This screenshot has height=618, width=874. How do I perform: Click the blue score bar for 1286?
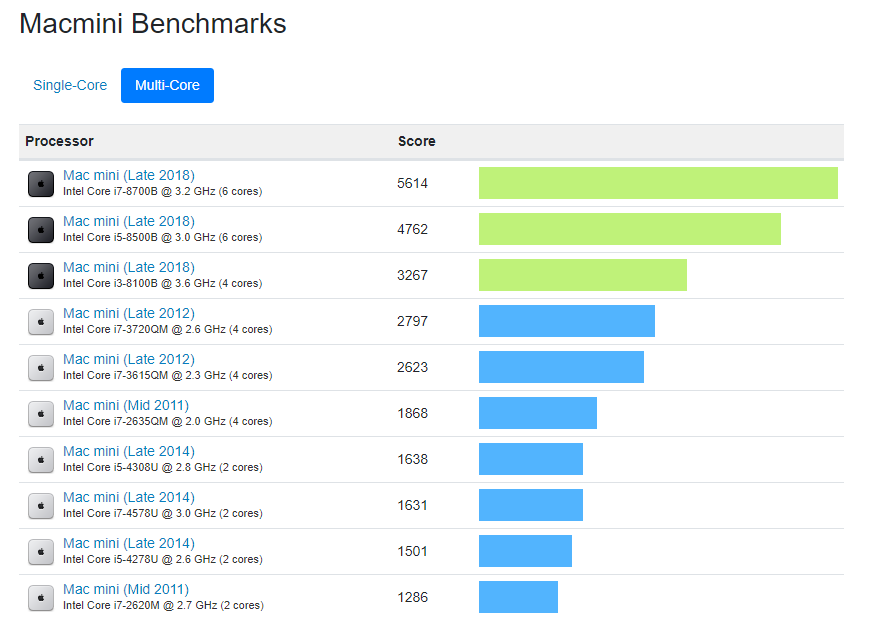pyautogui.click(x=518, y=597)
